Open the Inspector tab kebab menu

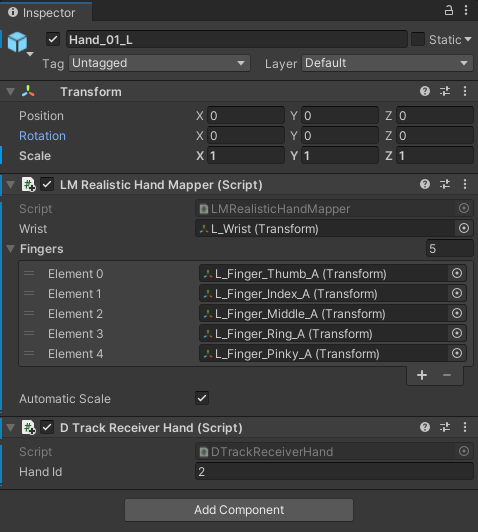tap(466, 11)
